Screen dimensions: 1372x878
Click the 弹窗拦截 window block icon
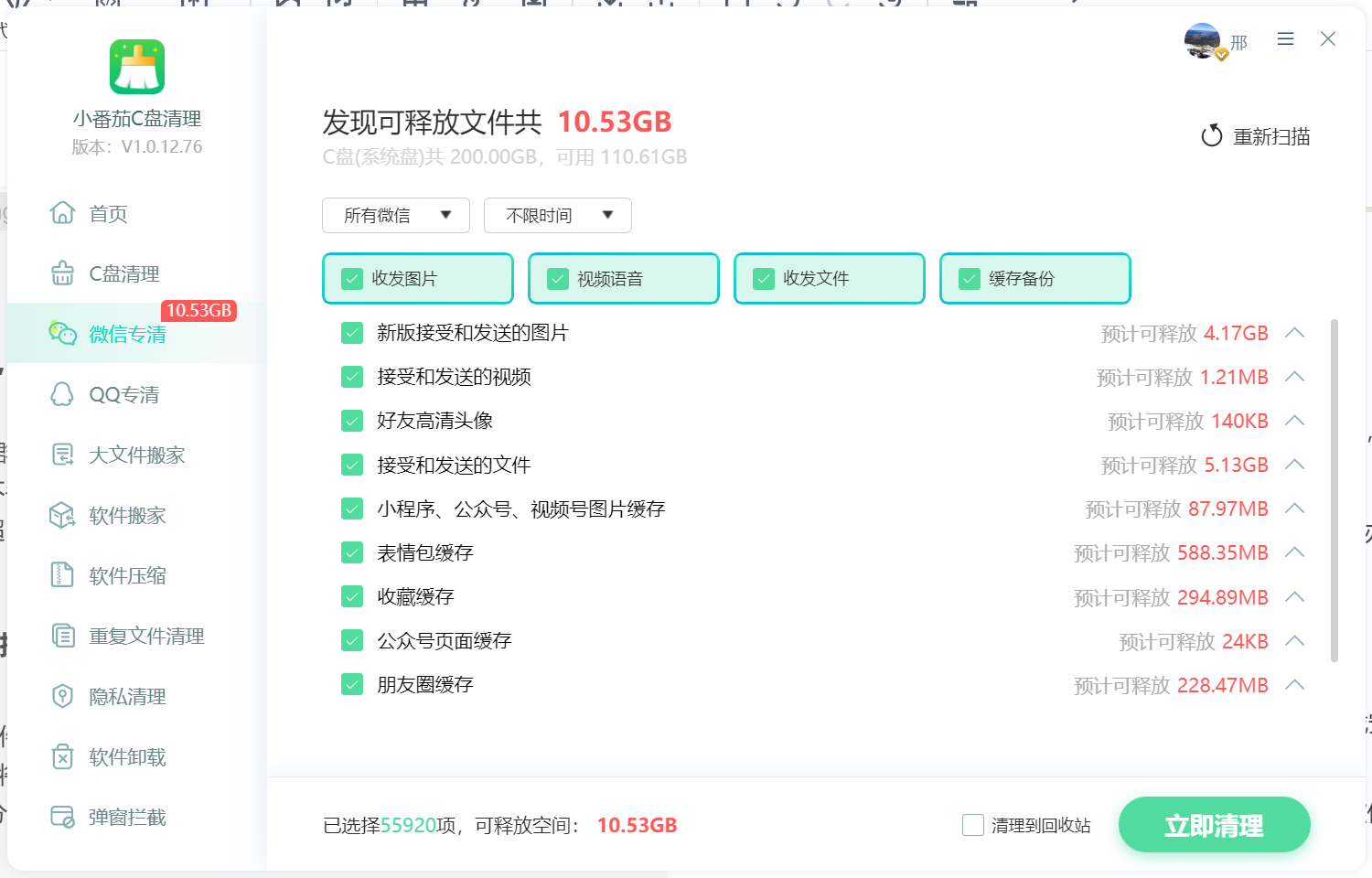point(62,817)
